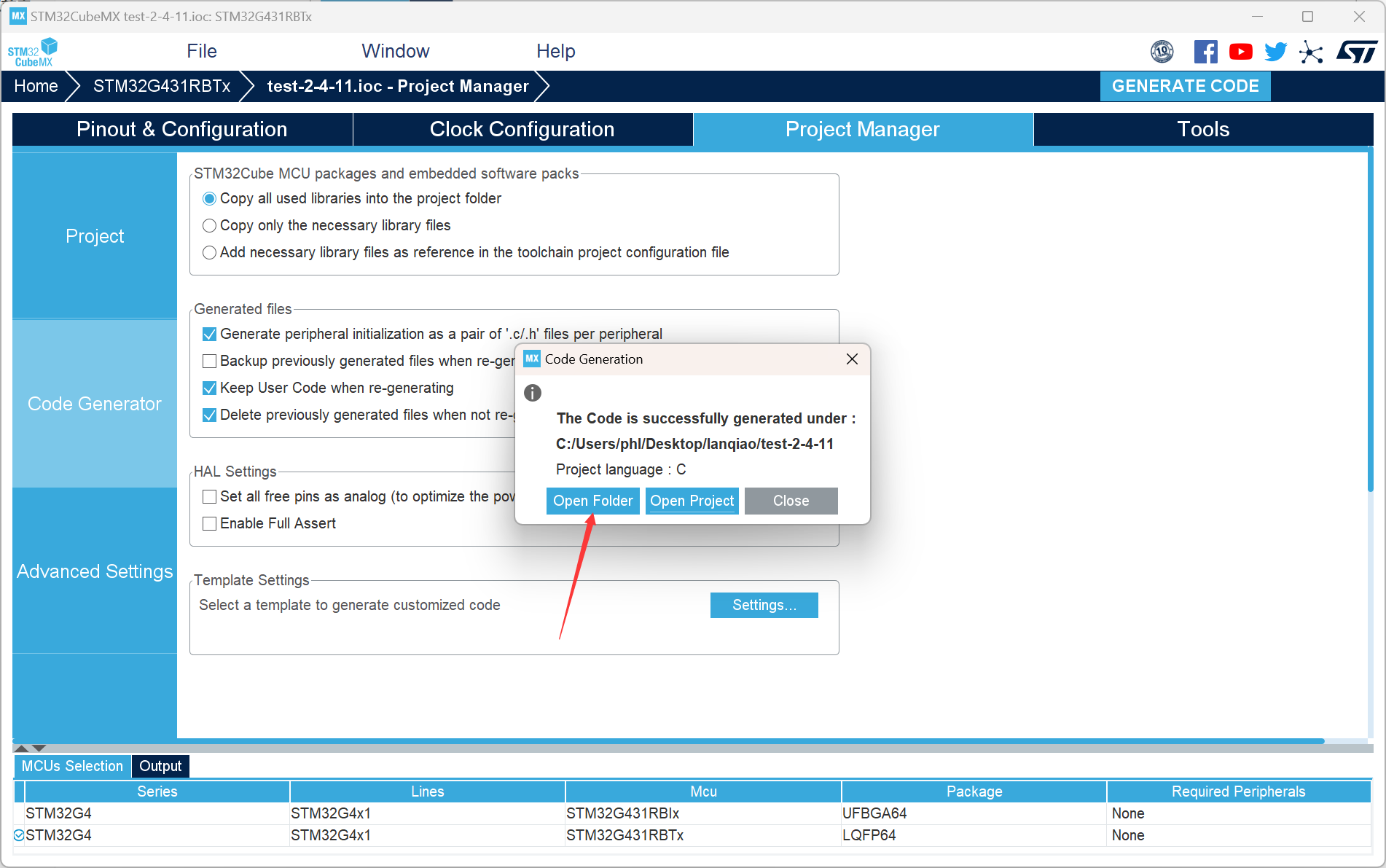Viewport: 1386px width, 868px height.
Task: Switch to MCUs Selection bottom tab
Action: 72,766
